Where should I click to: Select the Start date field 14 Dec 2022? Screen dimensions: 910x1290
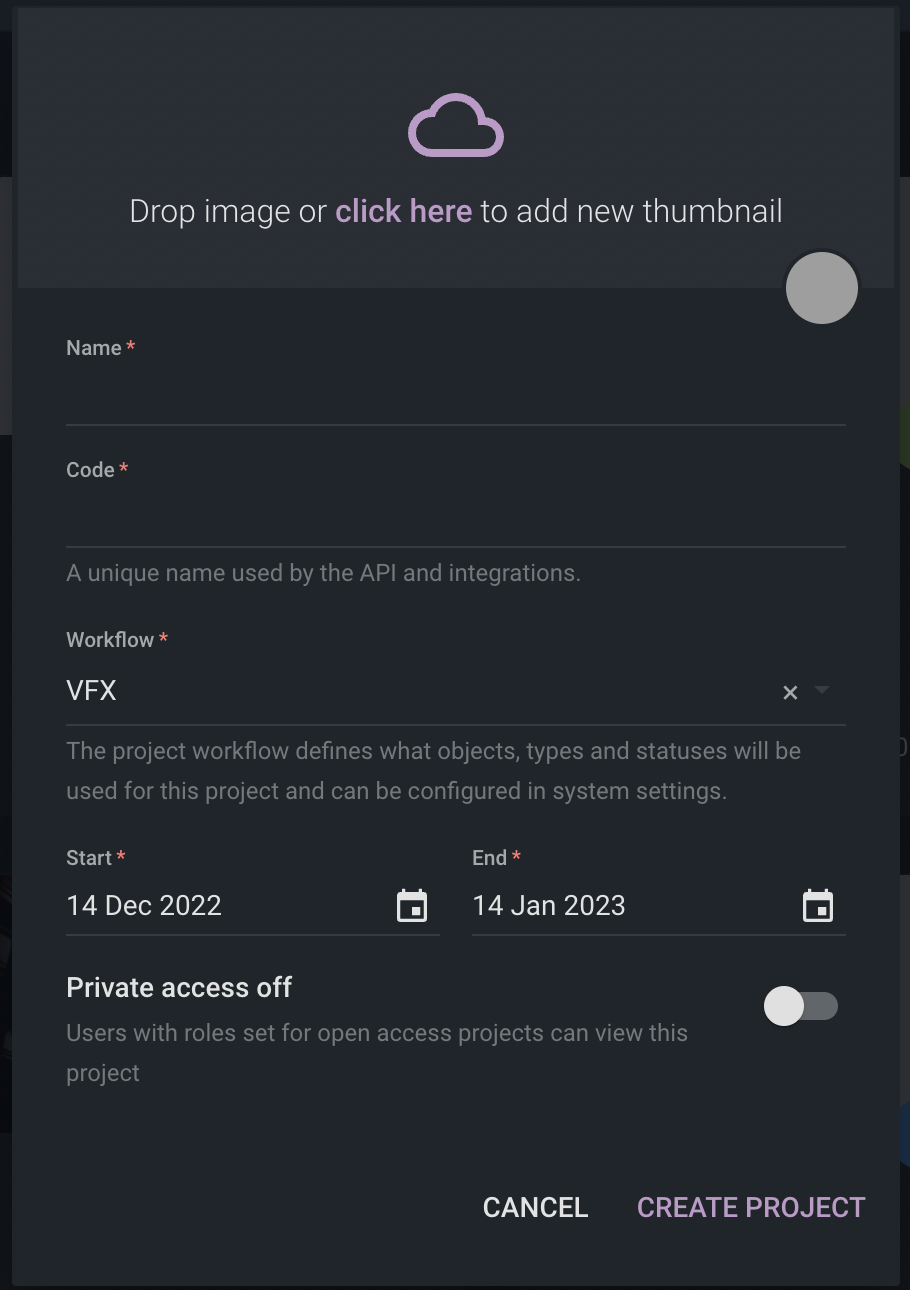click(x=253, y=906)
